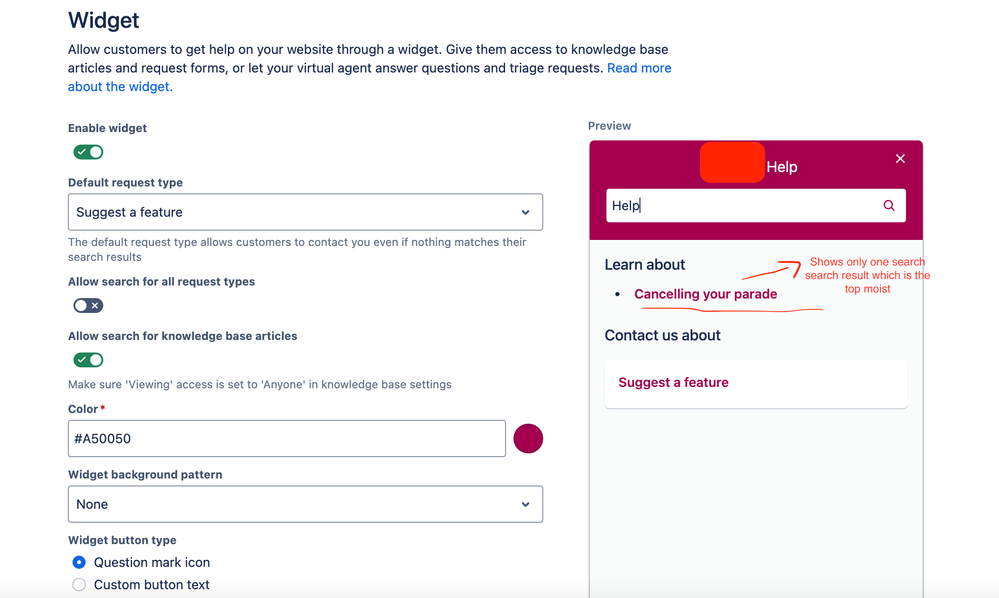Image resolution: width=999 pixels, height=598 pixels.
Task: Click the chevron on the None pattern dropdown
Action: [x=525, y=504]
